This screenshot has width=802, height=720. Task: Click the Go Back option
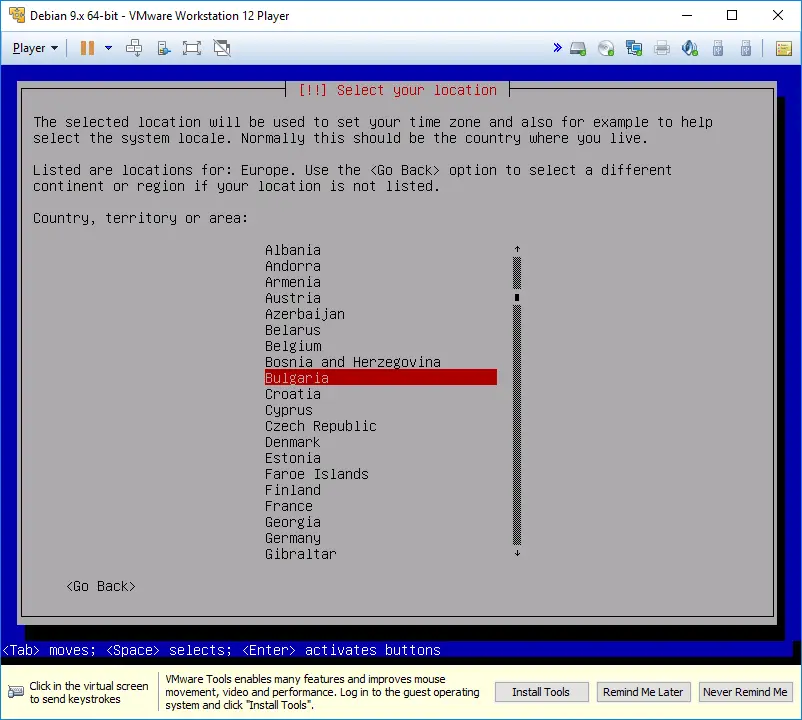pos(100,586)
